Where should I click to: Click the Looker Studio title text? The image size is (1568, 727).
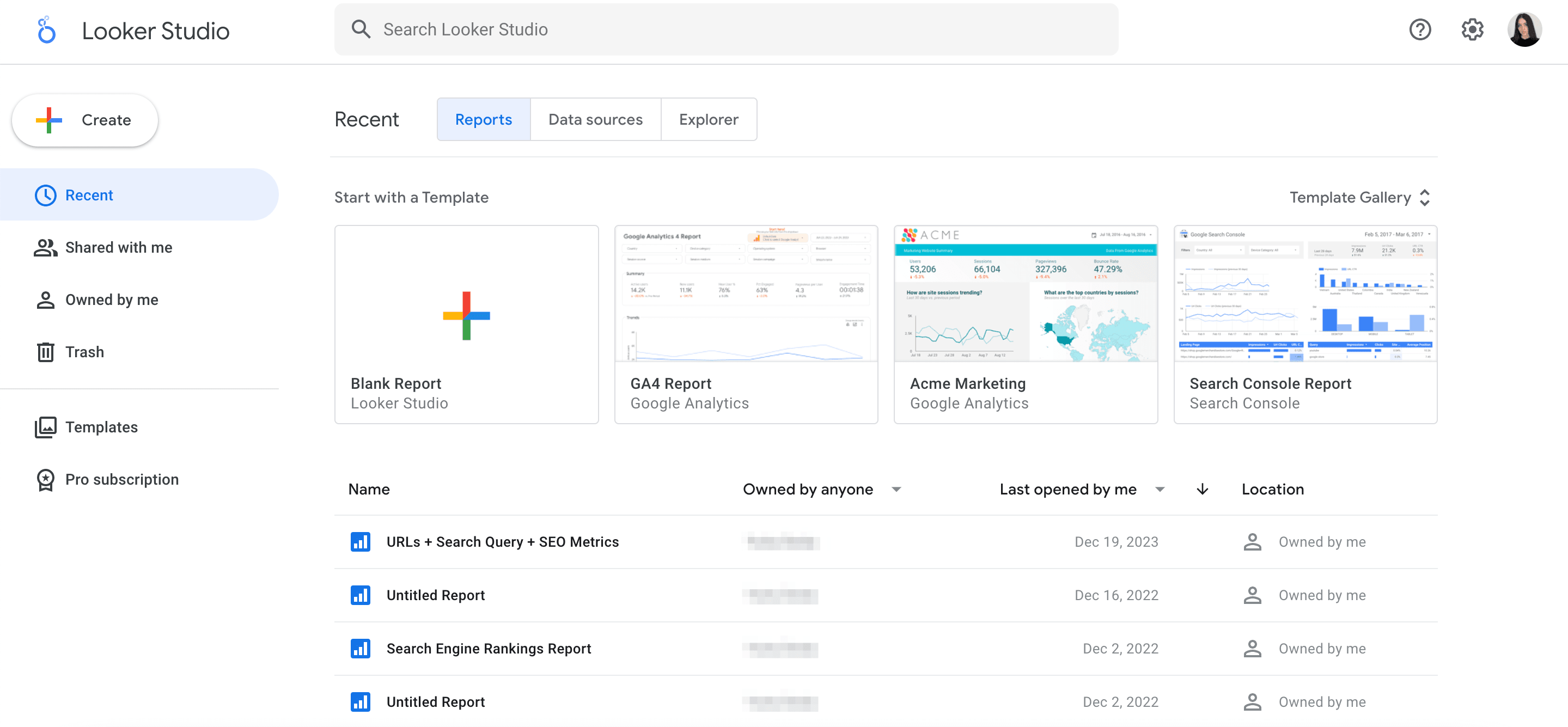click(155, 31)
